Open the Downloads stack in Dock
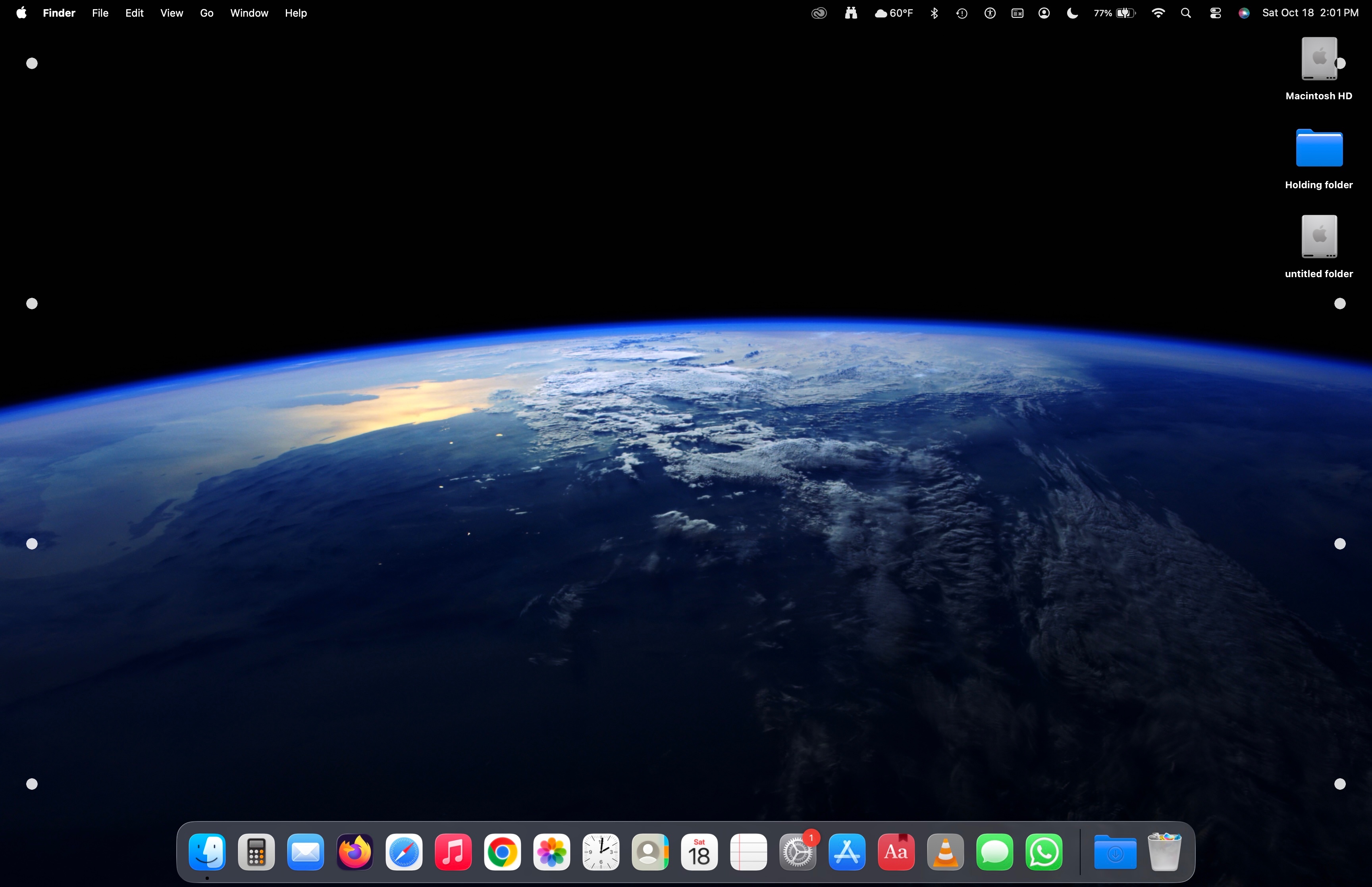 click(1115, 852)
